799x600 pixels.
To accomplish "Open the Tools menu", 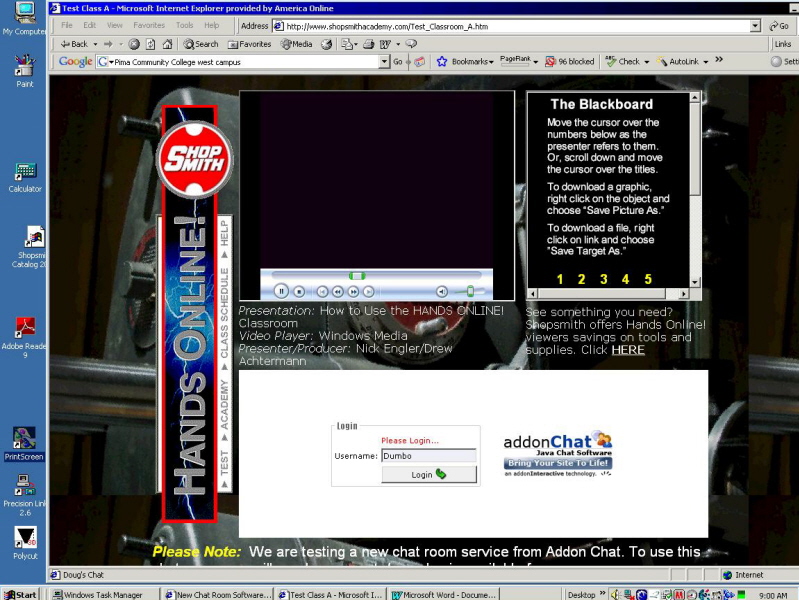I will 184,25.
